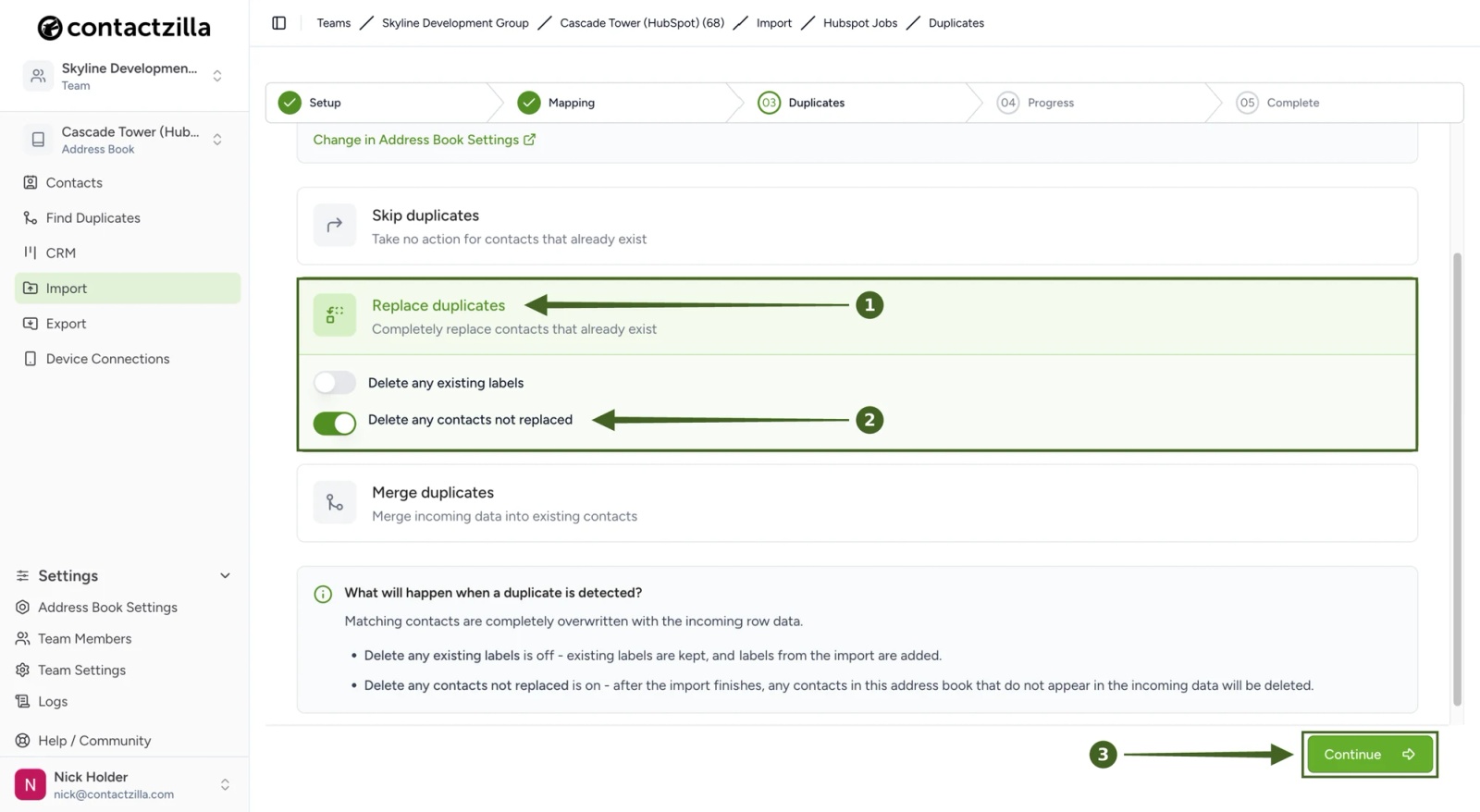Click the Cascade Tower (HubSpot) (68) breadcrumb
Screen dimensions: 1480x812
(x=642, y=23)
